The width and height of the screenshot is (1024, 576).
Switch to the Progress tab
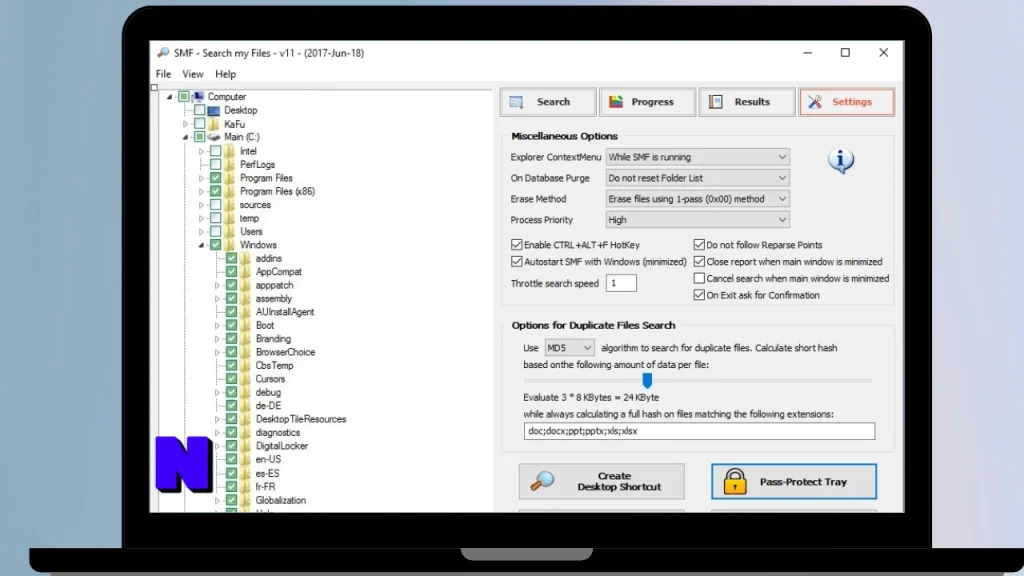click(647, 102)
